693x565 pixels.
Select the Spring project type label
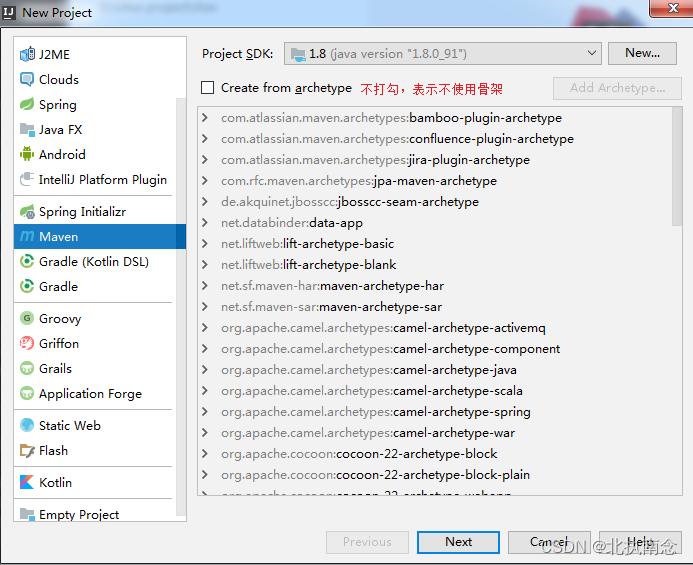58,105
